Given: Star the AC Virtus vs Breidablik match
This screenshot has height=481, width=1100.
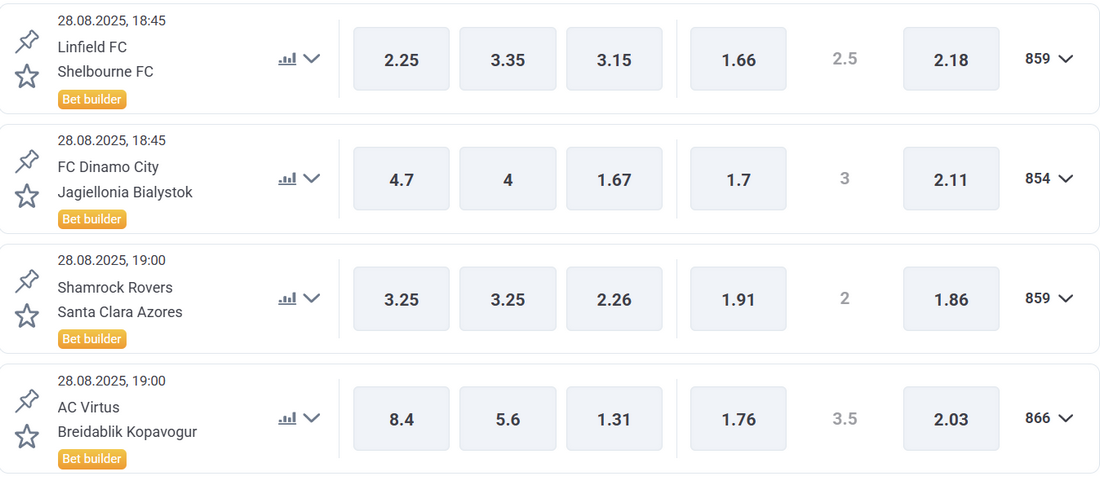Looking at the screenshot, I should click(27, 435).
